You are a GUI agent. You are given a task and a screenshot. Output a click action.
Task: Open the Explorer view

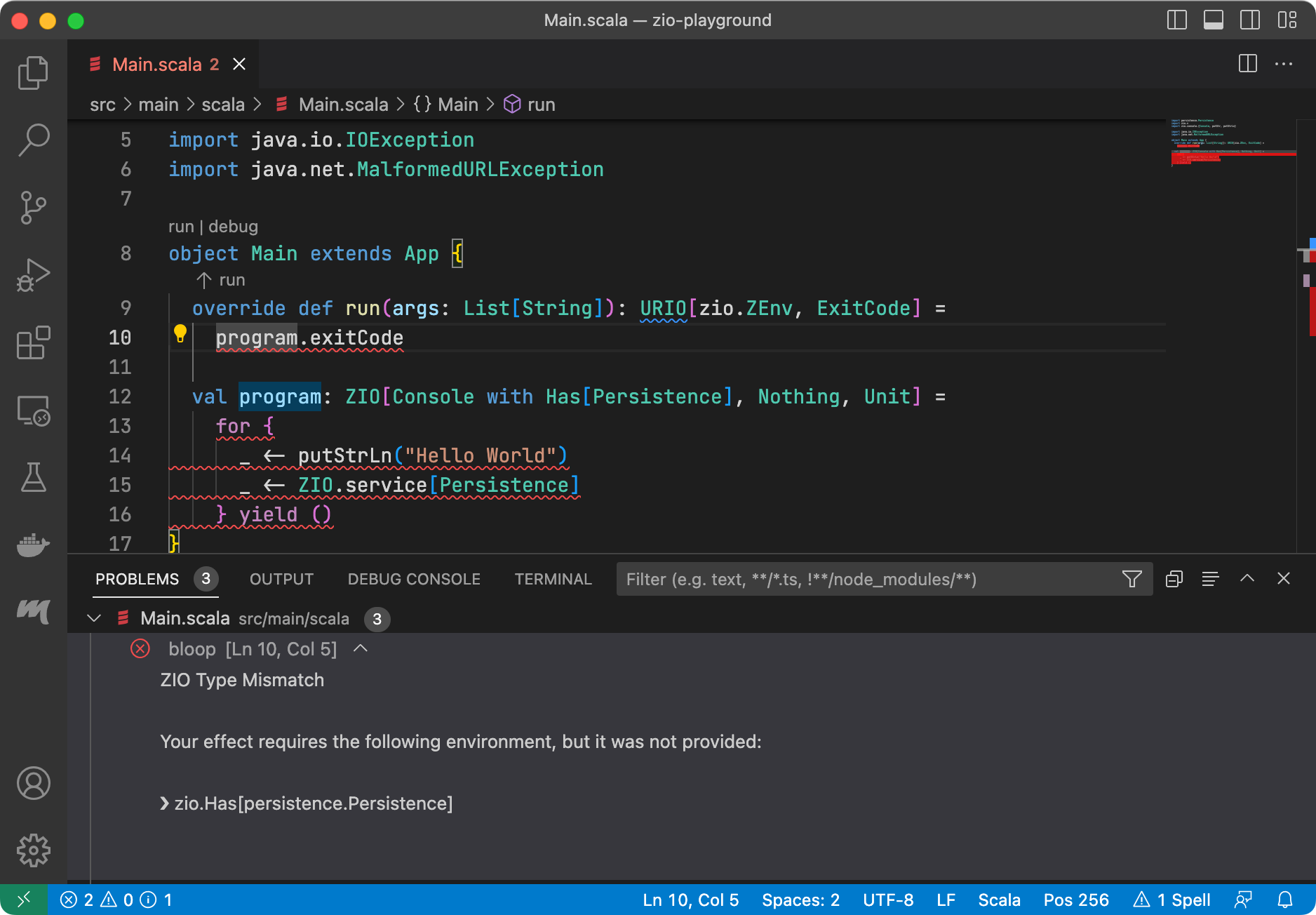tap(33, 73)
